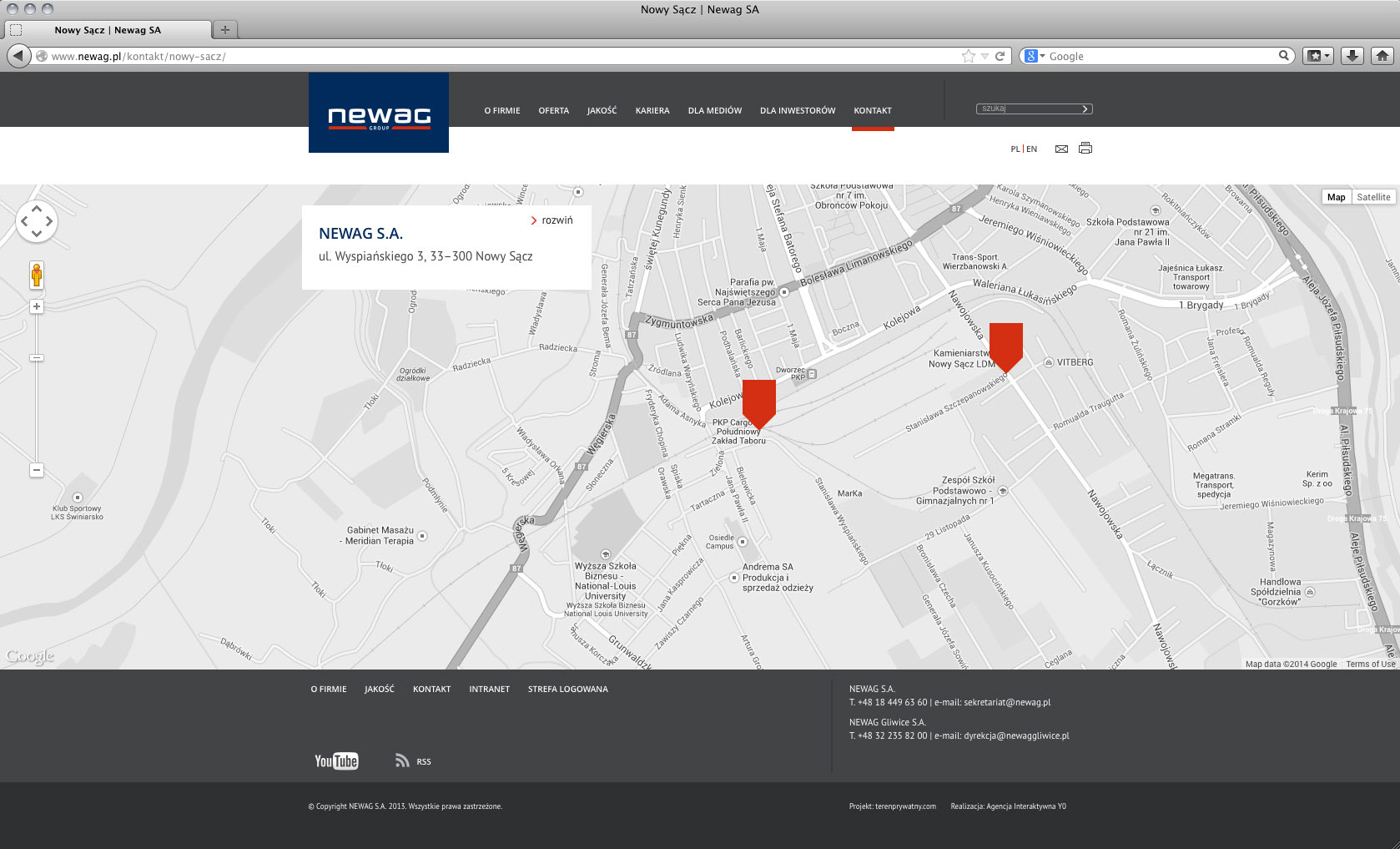Open a new tab with the plus button

point(224,30)
